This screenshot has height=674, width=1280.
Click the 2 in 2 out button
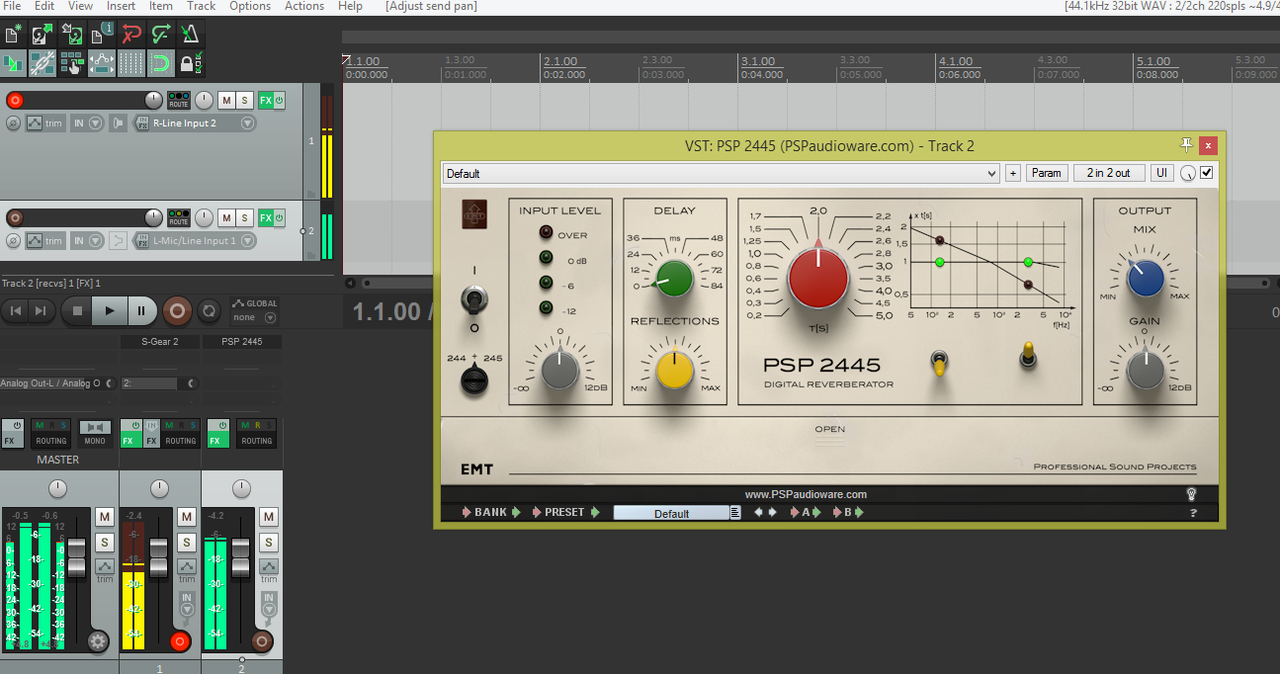(x=1109, y=173)
